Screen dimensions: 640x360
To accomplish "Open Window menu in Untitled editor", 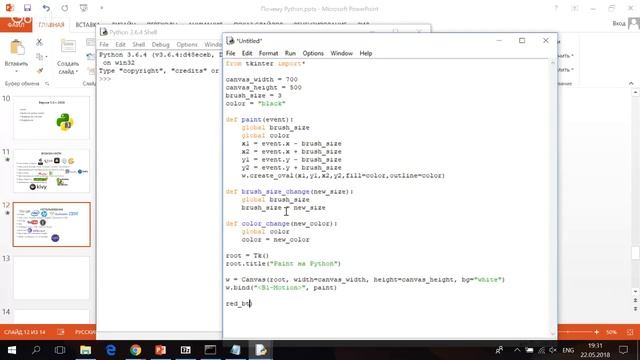I will click(x=342, y=53).
